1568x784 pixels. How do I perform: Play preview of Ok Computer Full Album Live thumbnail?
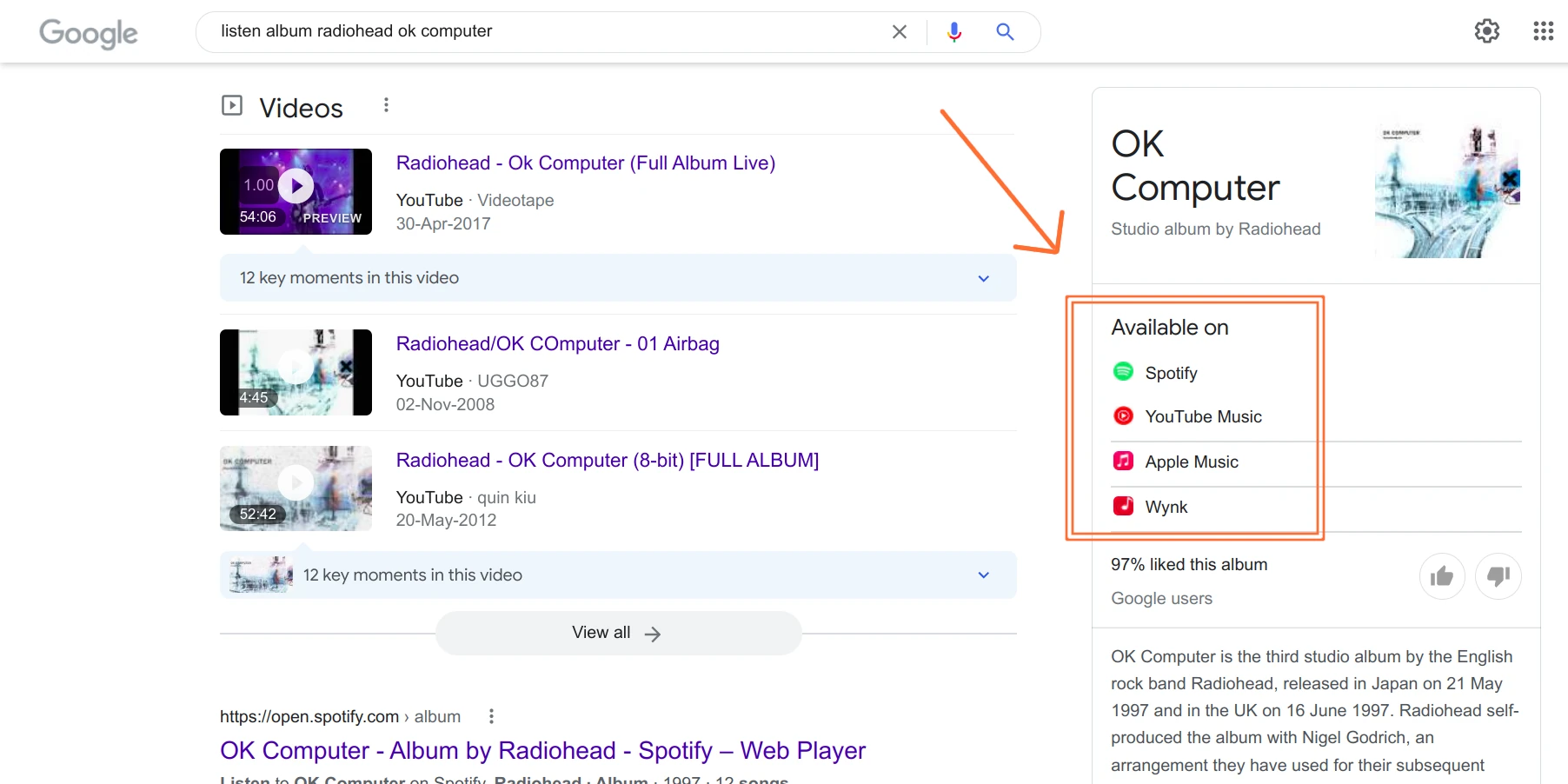(x=296, y=191)
